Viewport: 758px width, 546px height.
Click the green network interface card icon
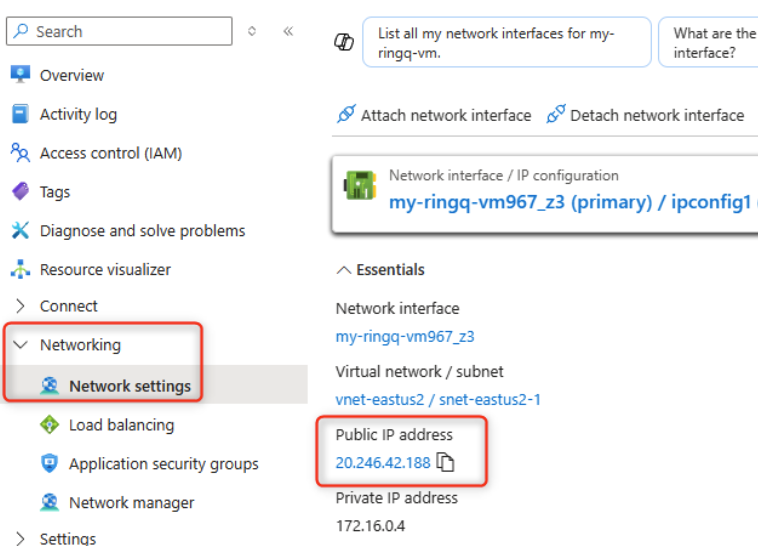[x=360, y=185]
